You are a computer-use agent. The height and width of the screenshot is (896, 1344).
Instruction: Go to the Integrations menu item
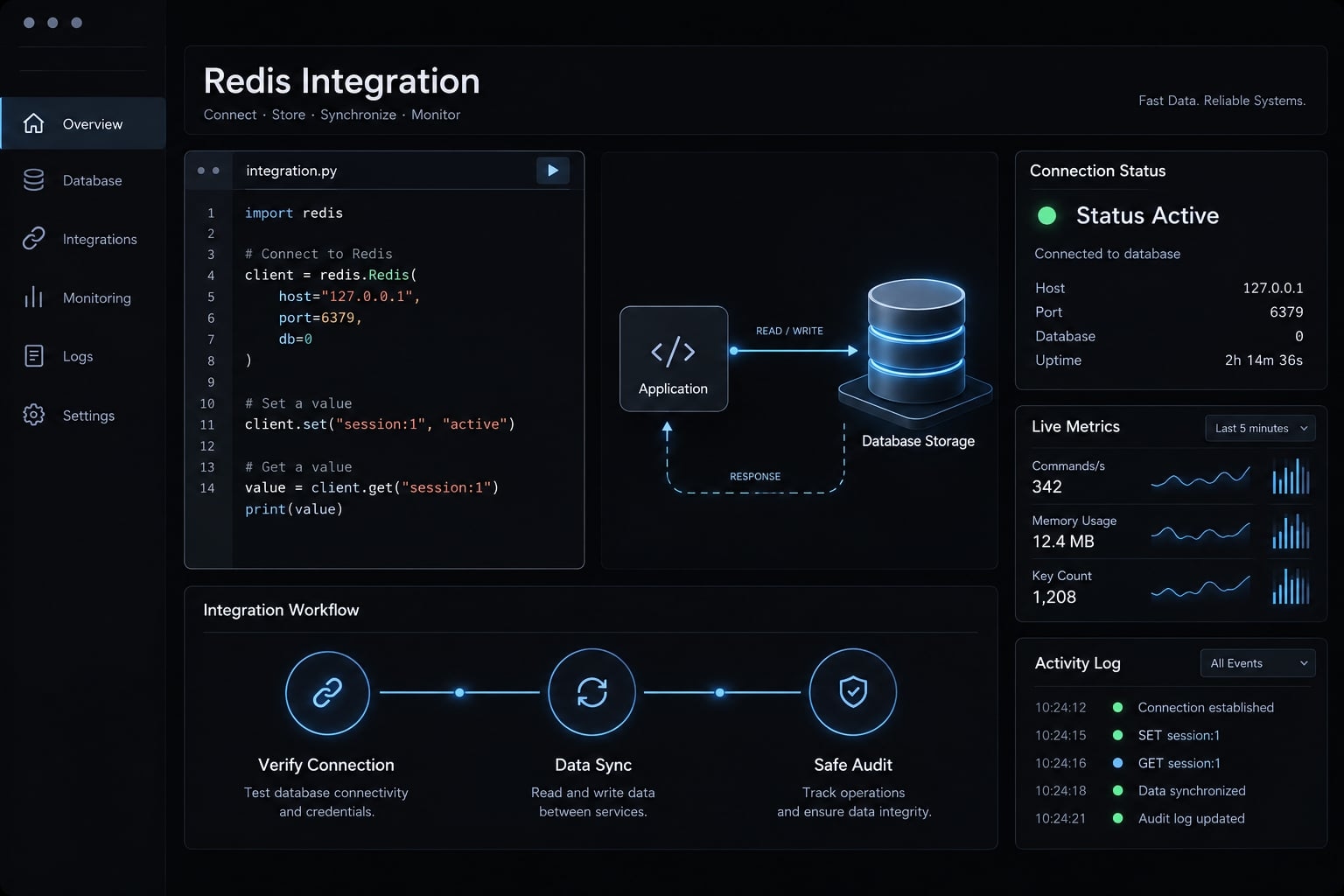83,239
